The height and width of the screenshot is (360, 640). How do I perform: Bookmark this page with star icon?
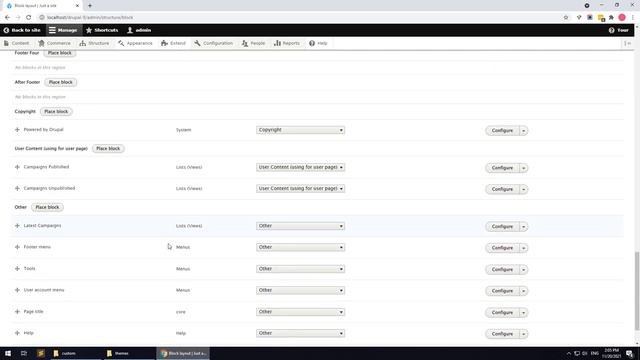(x=566, y=18)
